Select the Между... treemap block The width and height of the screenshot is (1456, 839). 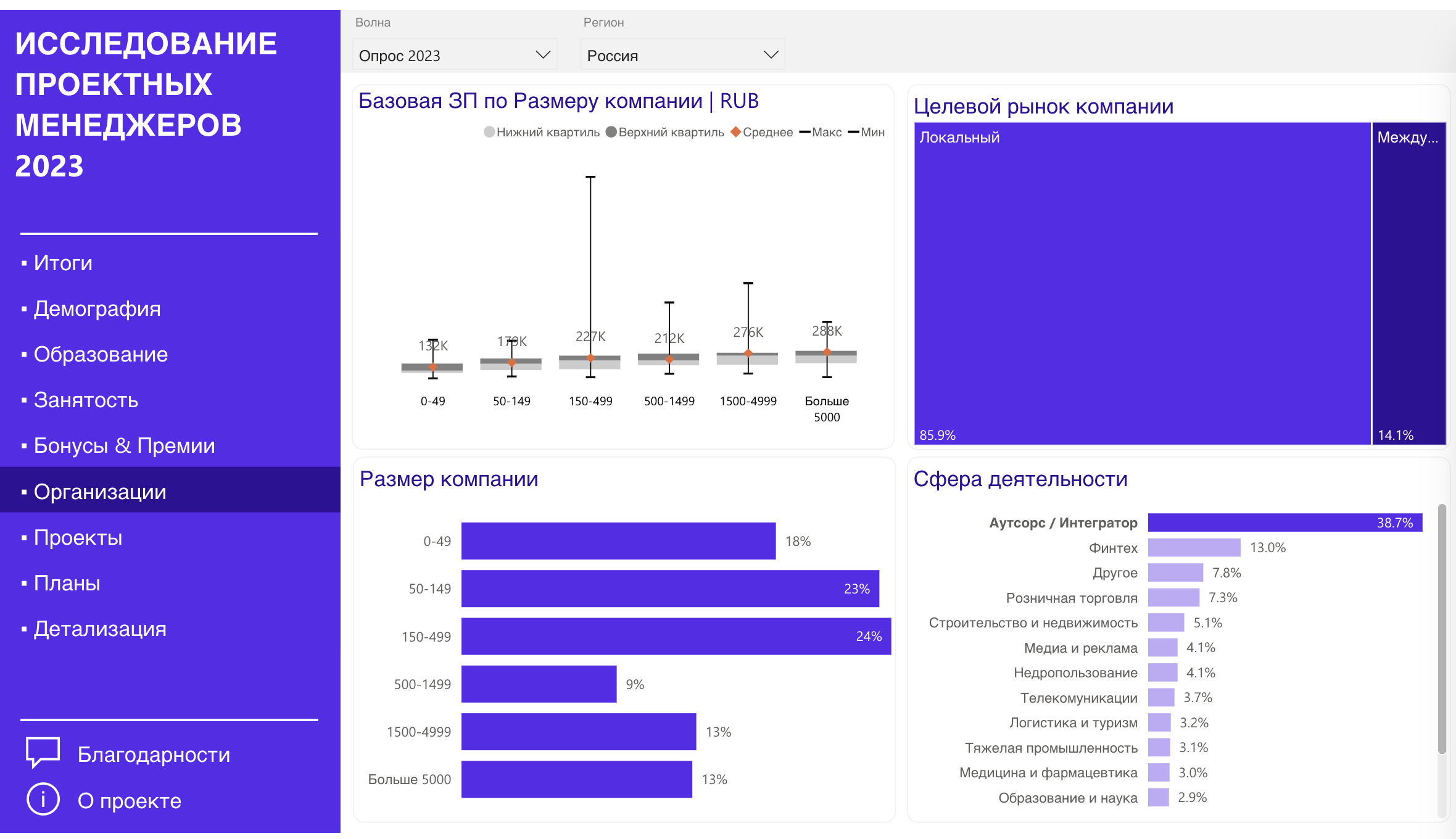point(1409,283)
